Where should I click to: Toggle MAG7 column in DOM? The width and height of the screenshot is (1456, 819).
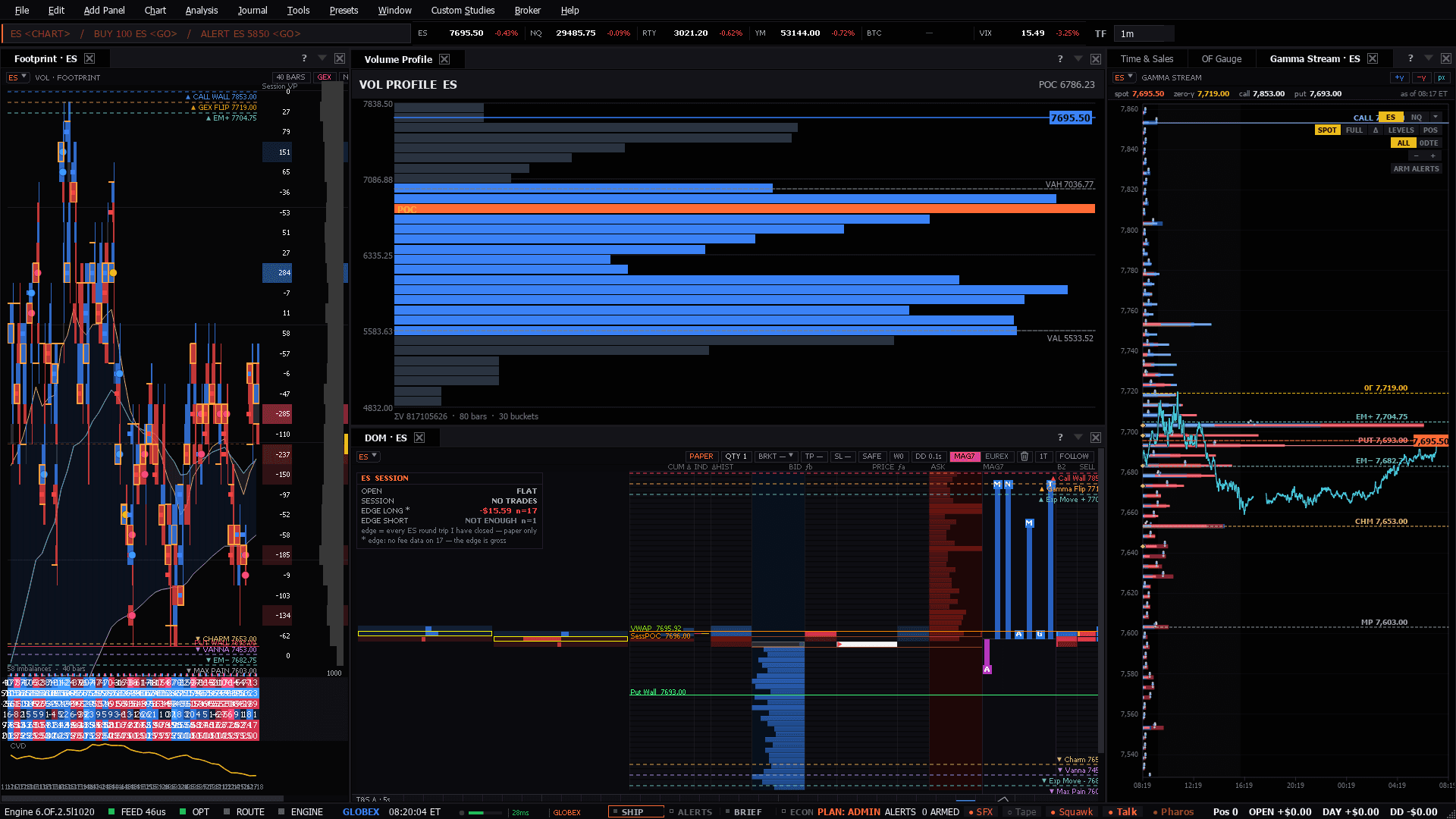click(965, 457)
